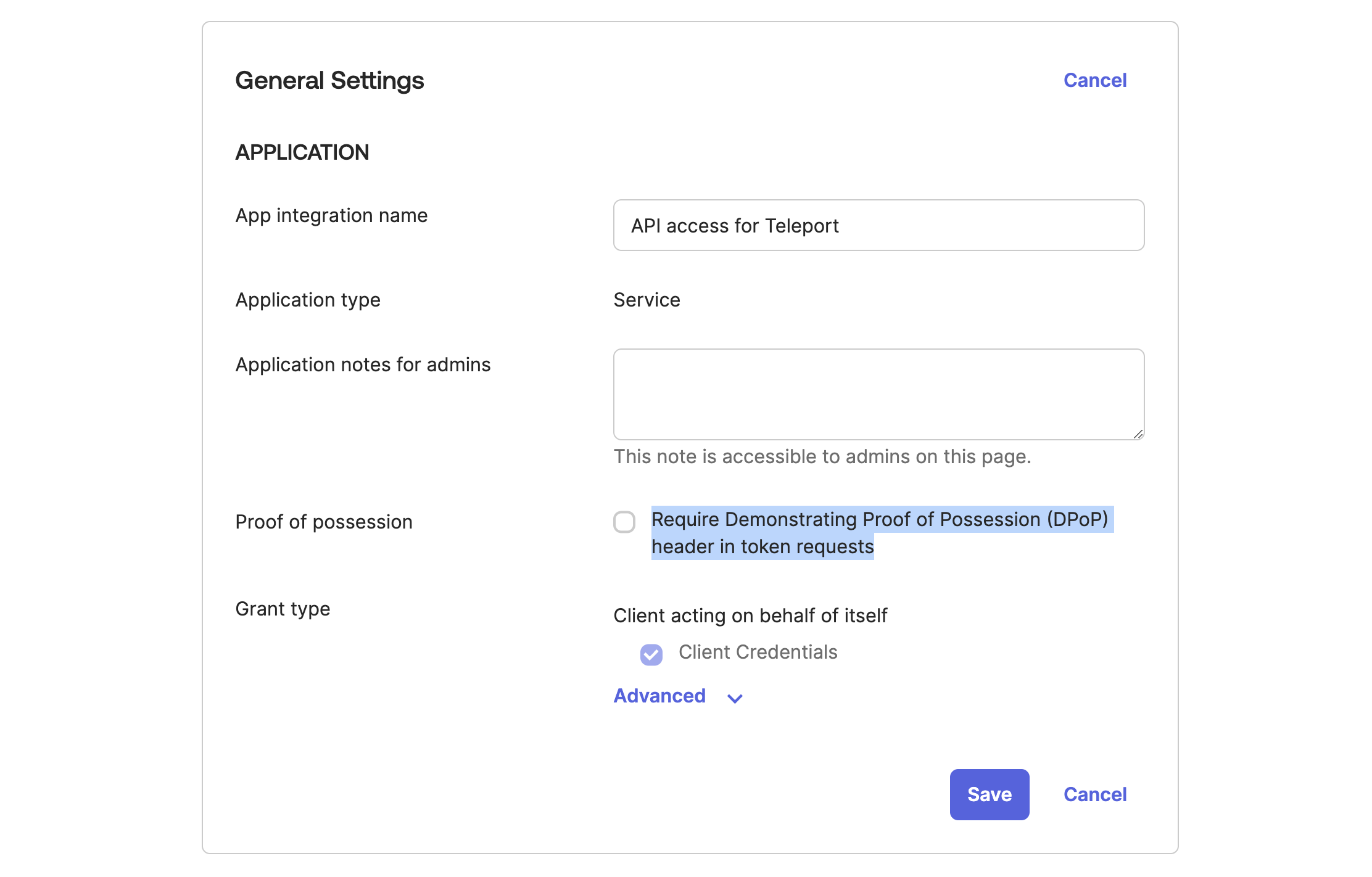
Task: Click the Advanced dropdown arrow icon
Action: [734, 699]
